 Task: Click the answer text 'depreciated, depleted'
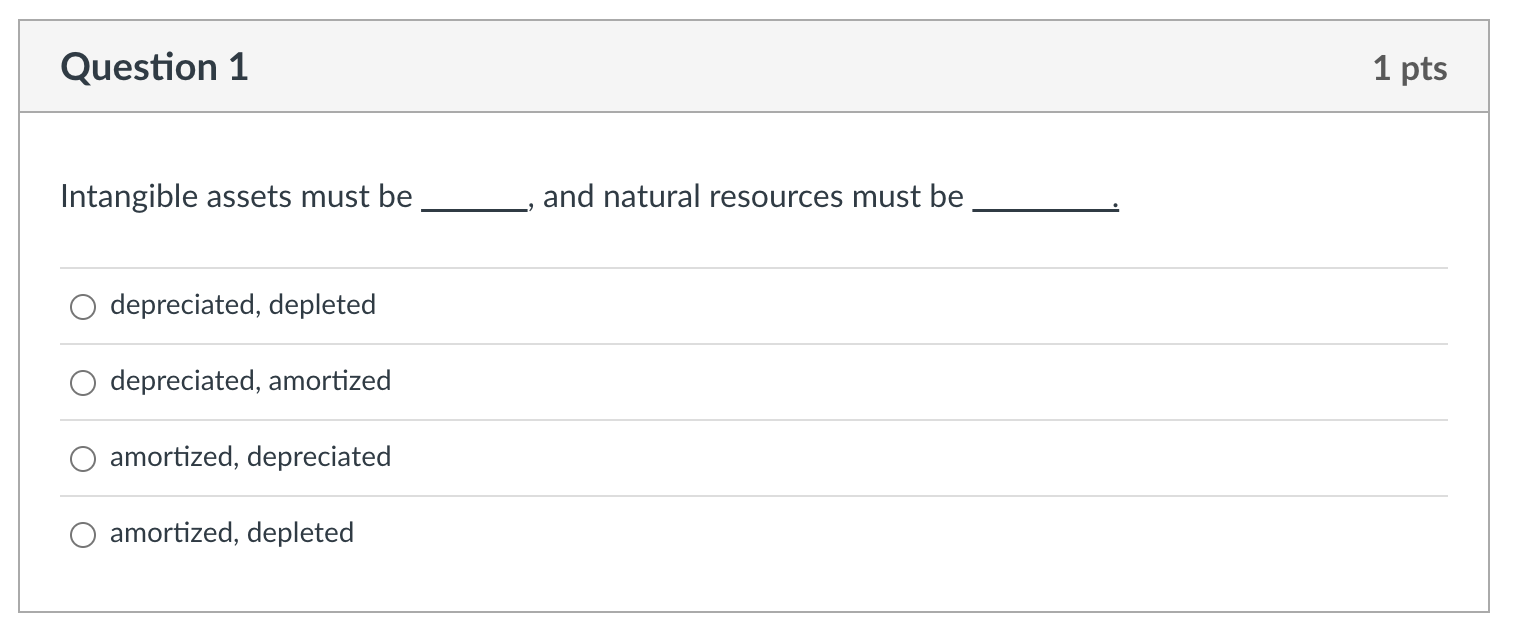[x=242, y=305]
